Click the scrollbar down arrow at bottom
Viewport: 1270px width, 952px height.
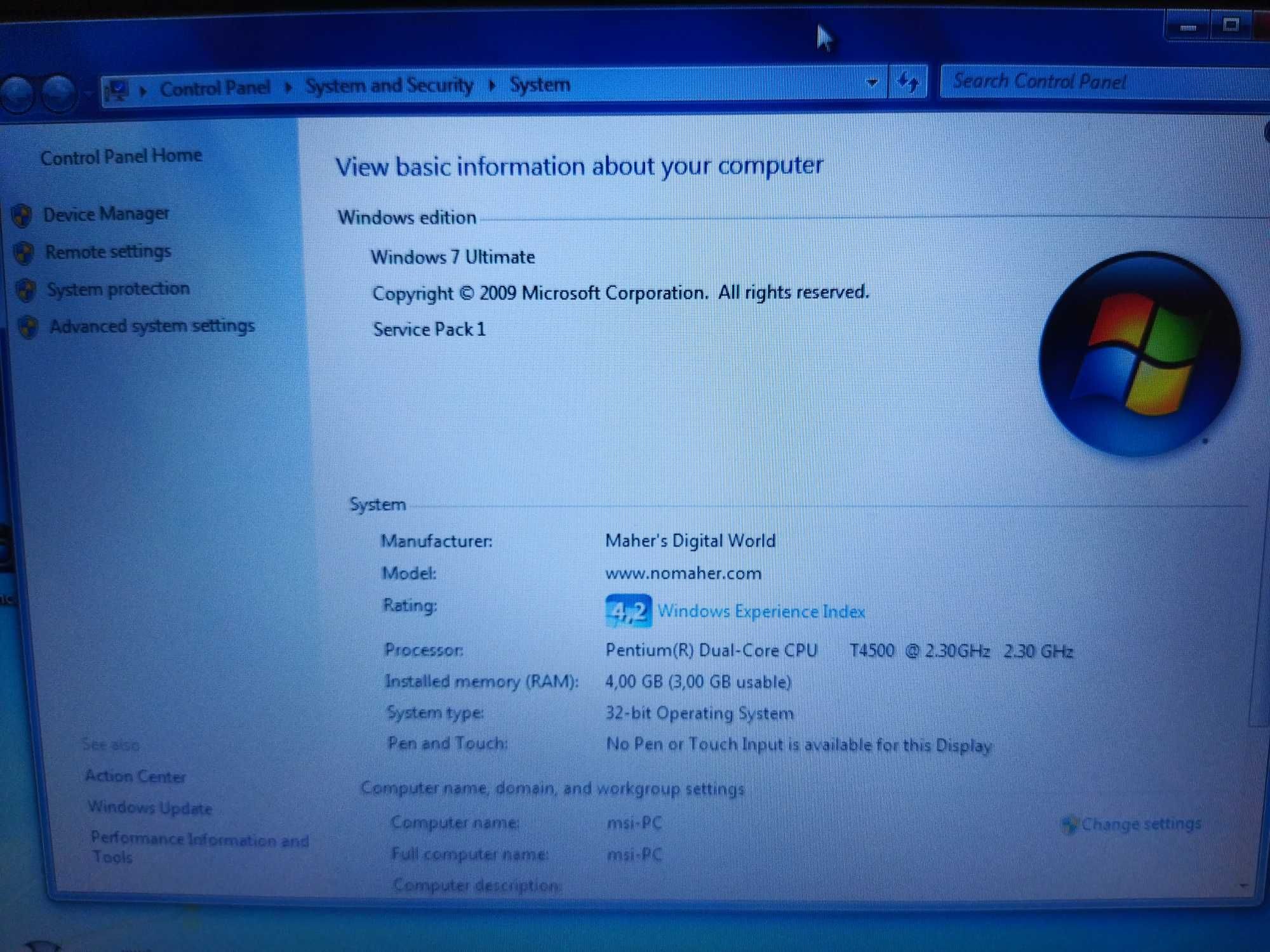coord(1243,885)
